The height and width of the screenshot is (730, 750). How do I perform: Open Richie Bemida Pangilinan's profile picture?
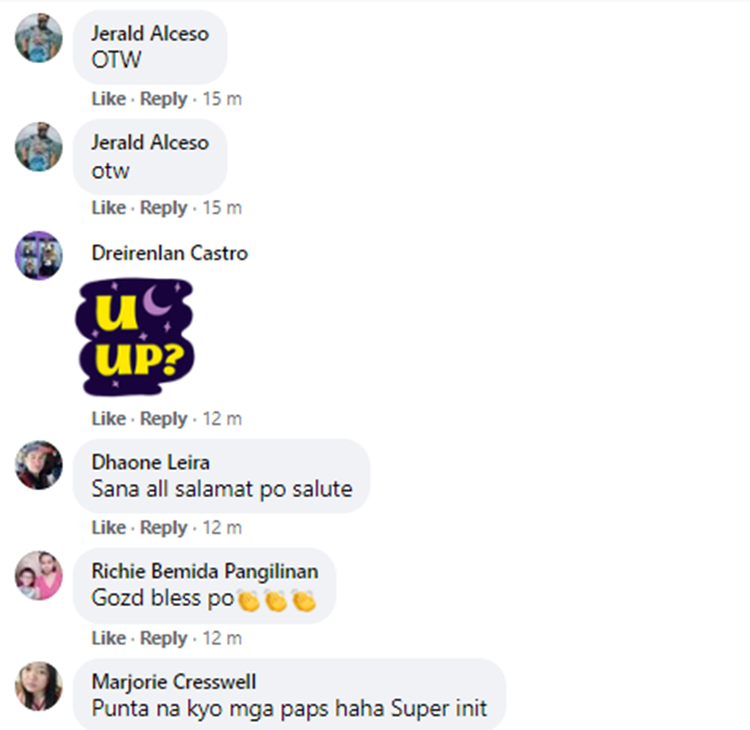[39, 575]
